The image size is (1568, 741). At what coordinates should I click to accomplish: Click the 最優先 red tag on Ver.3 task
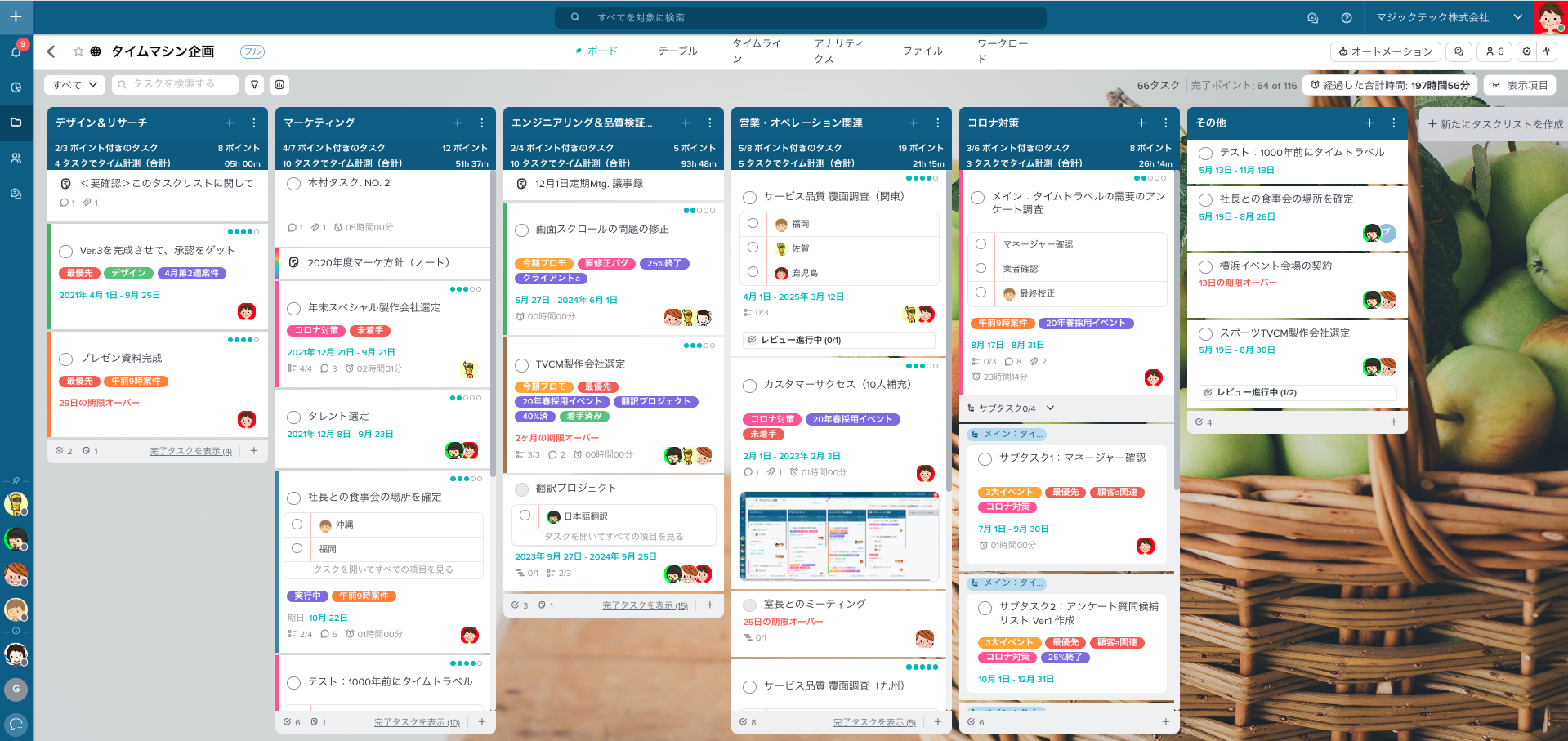coord(79,273)
